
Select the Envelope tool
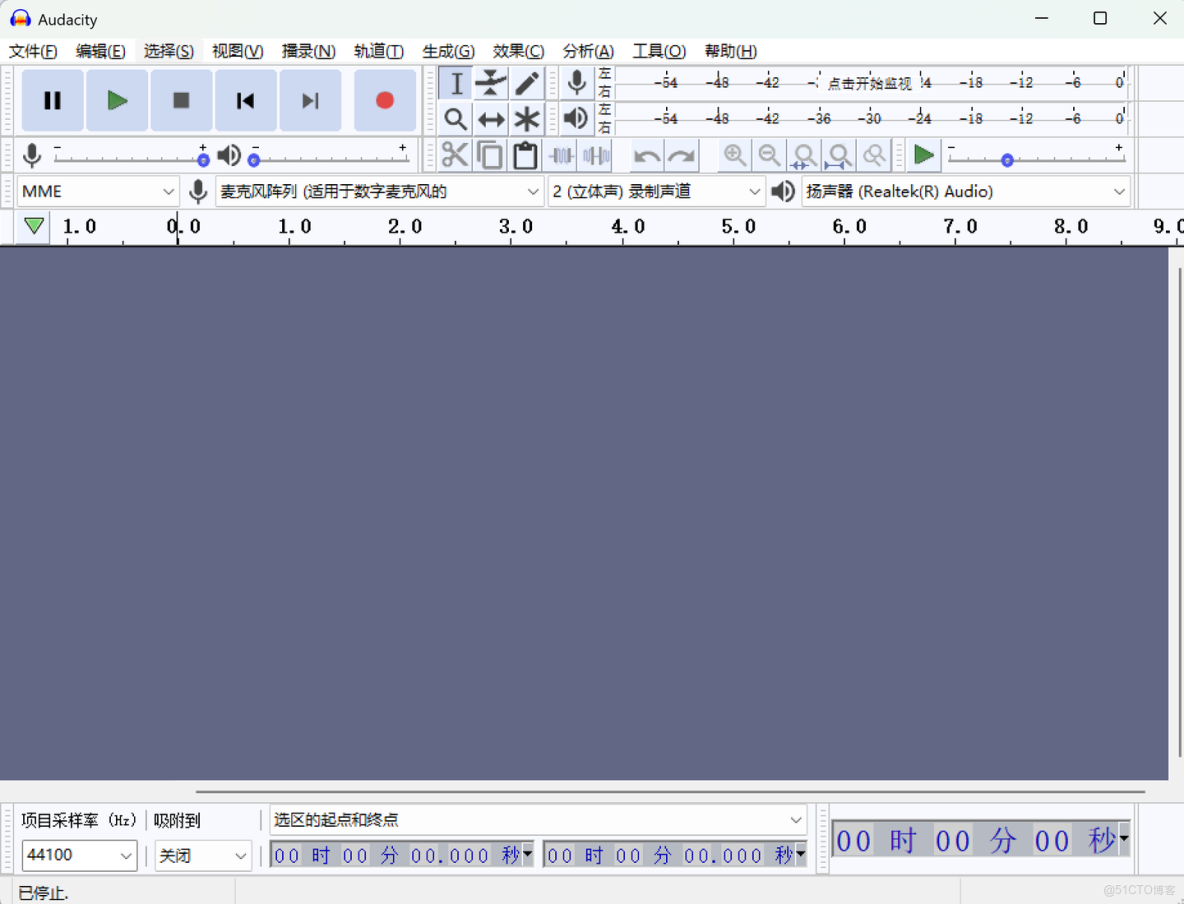point(491,83)
